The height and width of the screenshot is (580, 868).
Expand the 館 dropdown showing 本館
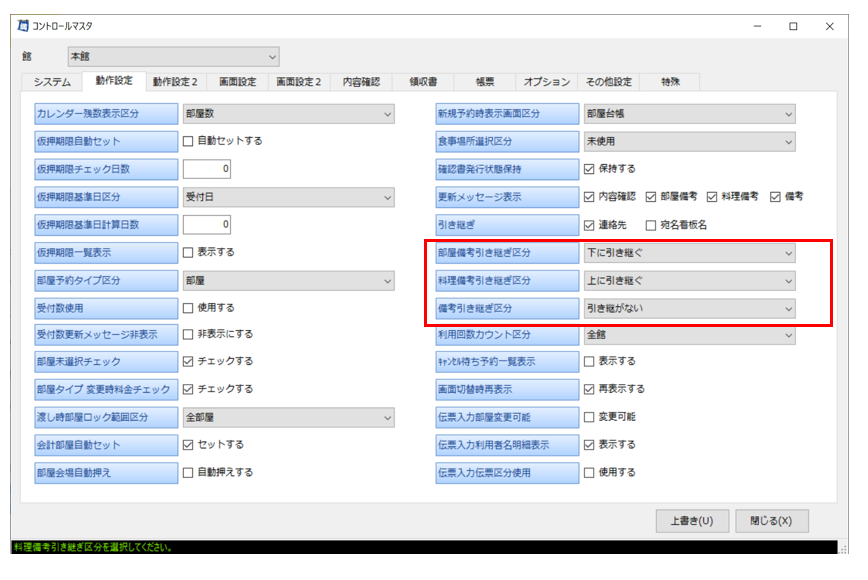(173, 57)
